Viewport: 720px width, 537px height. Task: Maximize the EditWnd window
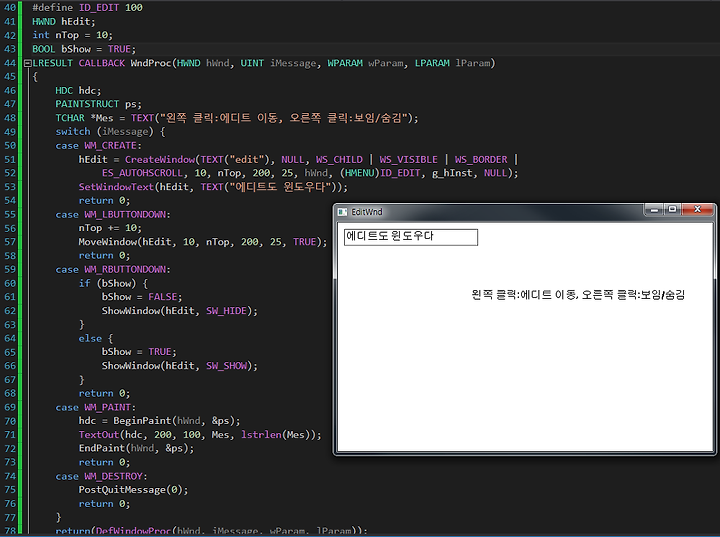point(672,209)
